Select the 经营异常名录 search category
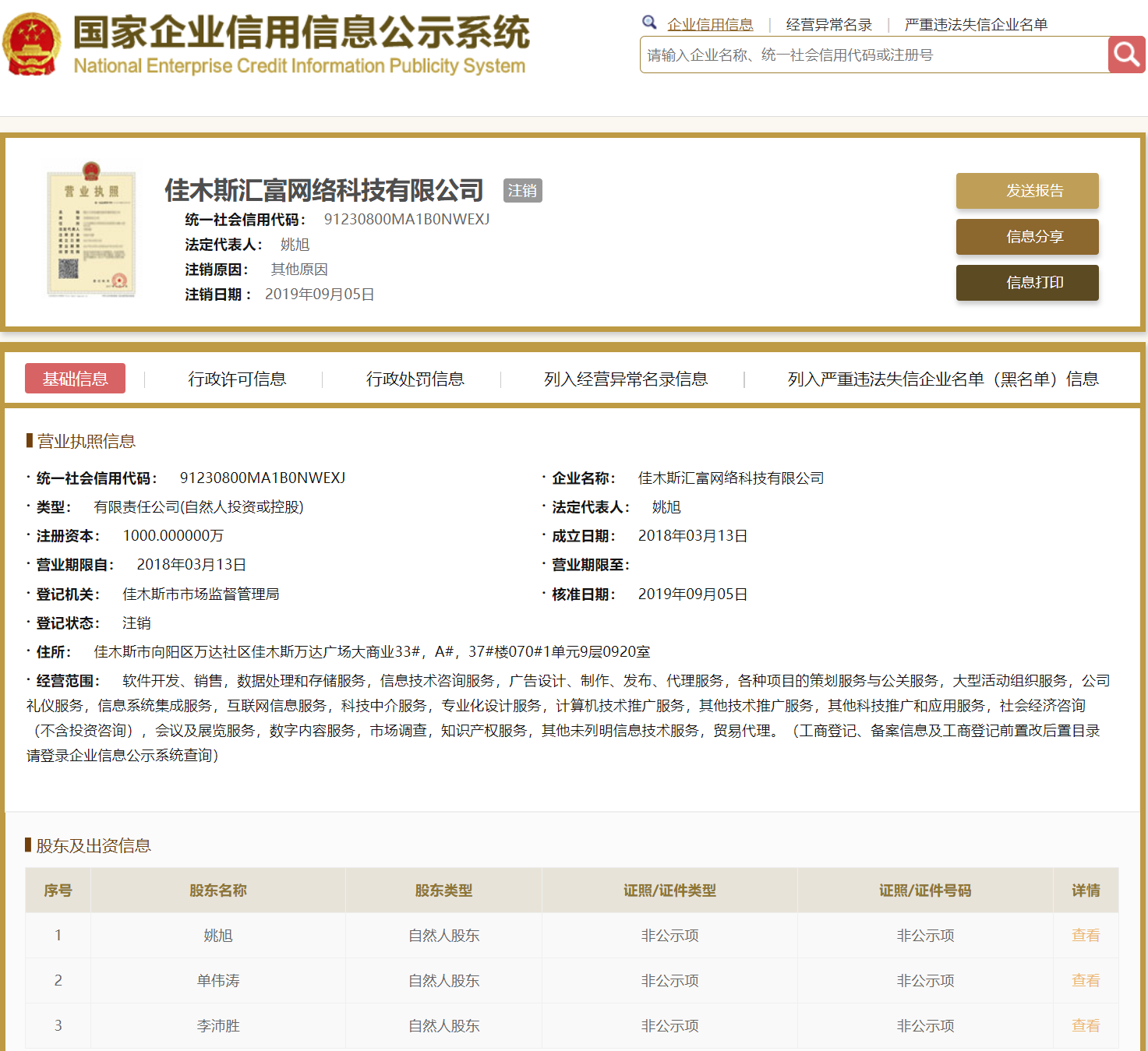Screen dimensions: 1148x1051 tap(828, 25)
